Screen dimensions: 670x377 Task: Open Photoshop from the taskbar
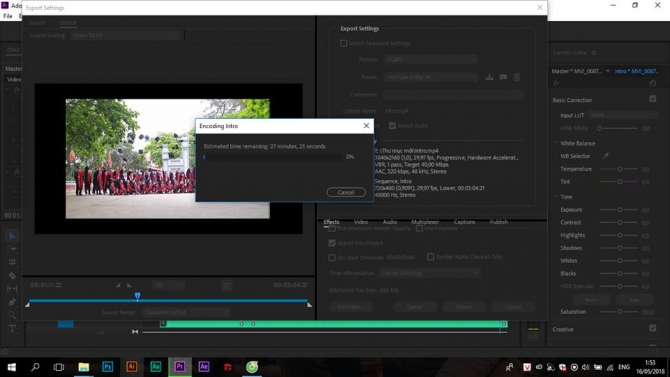(x=108, y=367)
